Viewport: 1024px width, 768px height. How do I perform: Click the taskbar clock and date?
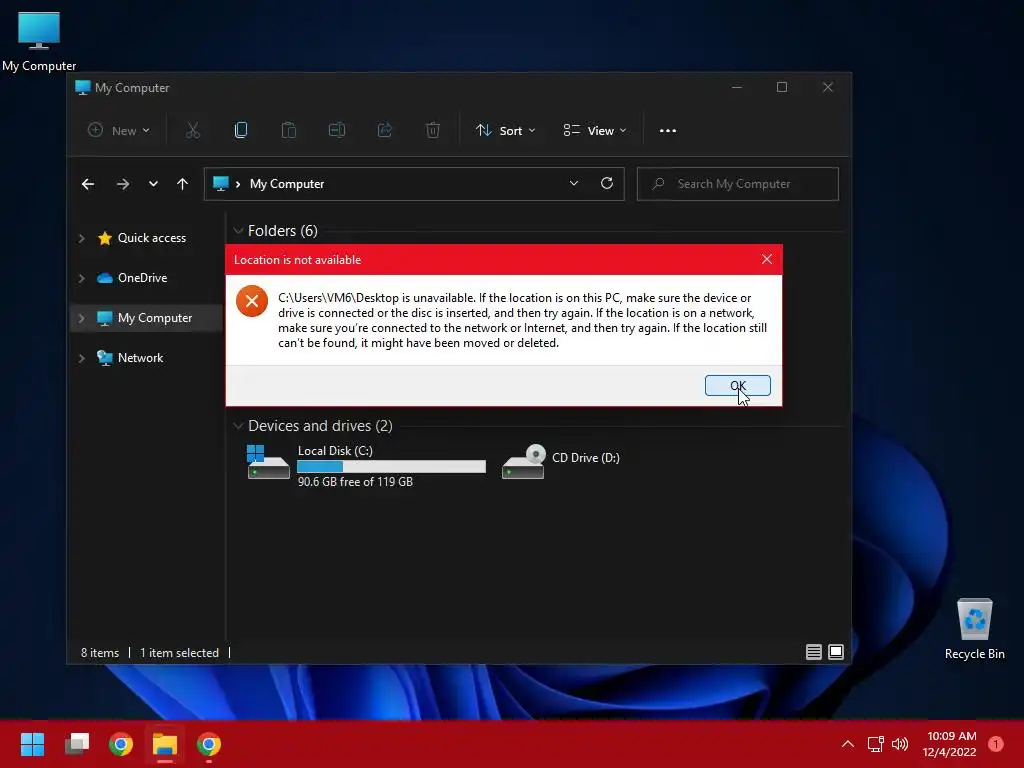coord(950,744)
